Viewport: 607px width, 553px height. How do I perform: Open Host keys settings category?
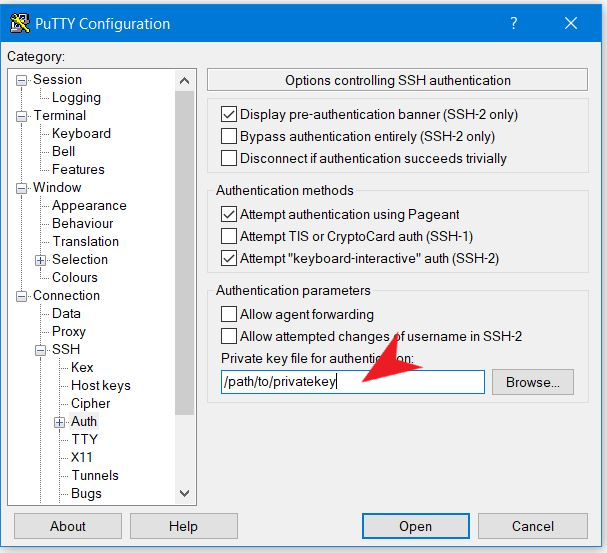pos(101,385)
